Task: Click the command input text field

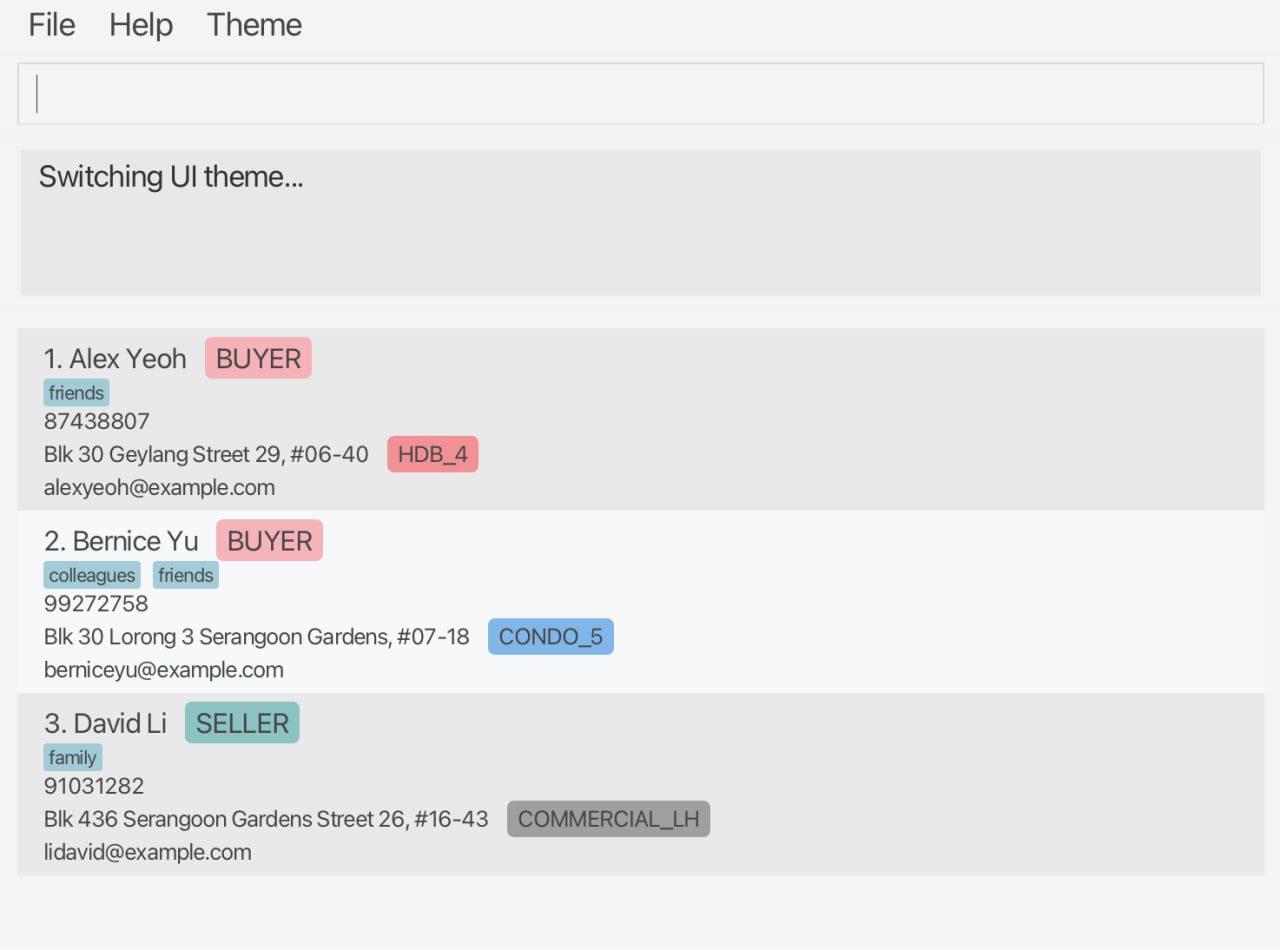Action: 640,94
